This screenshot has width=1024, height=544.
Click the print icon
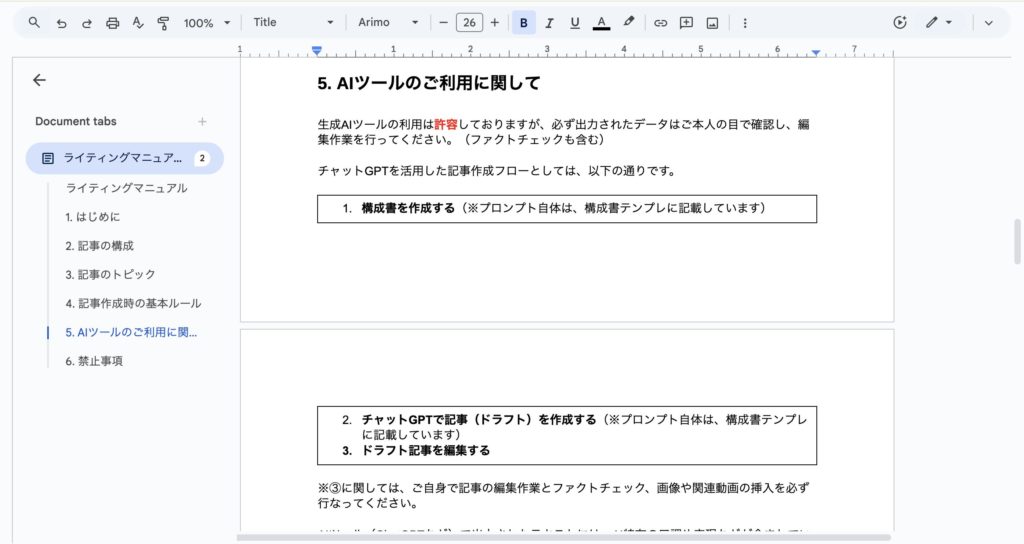point(112,22)
